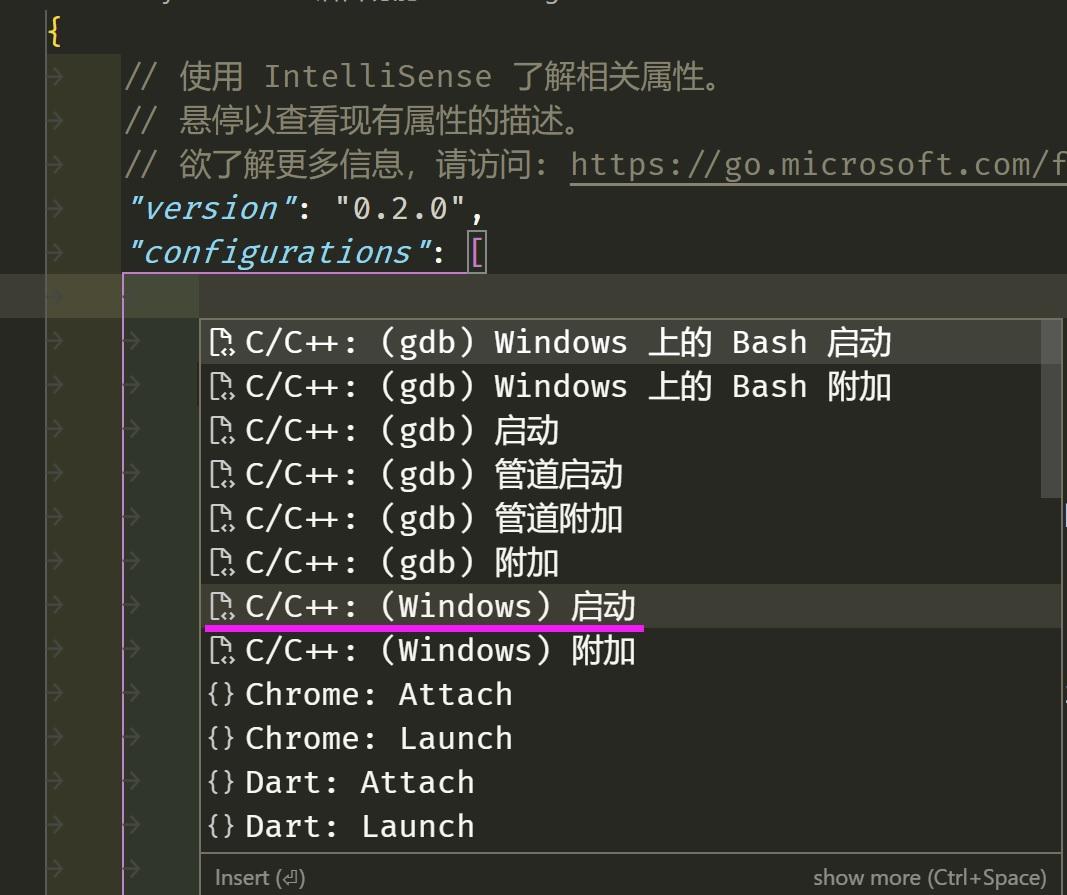
Task: Click the {} icon beside Dart: Attach
Action: pos(220,782)
